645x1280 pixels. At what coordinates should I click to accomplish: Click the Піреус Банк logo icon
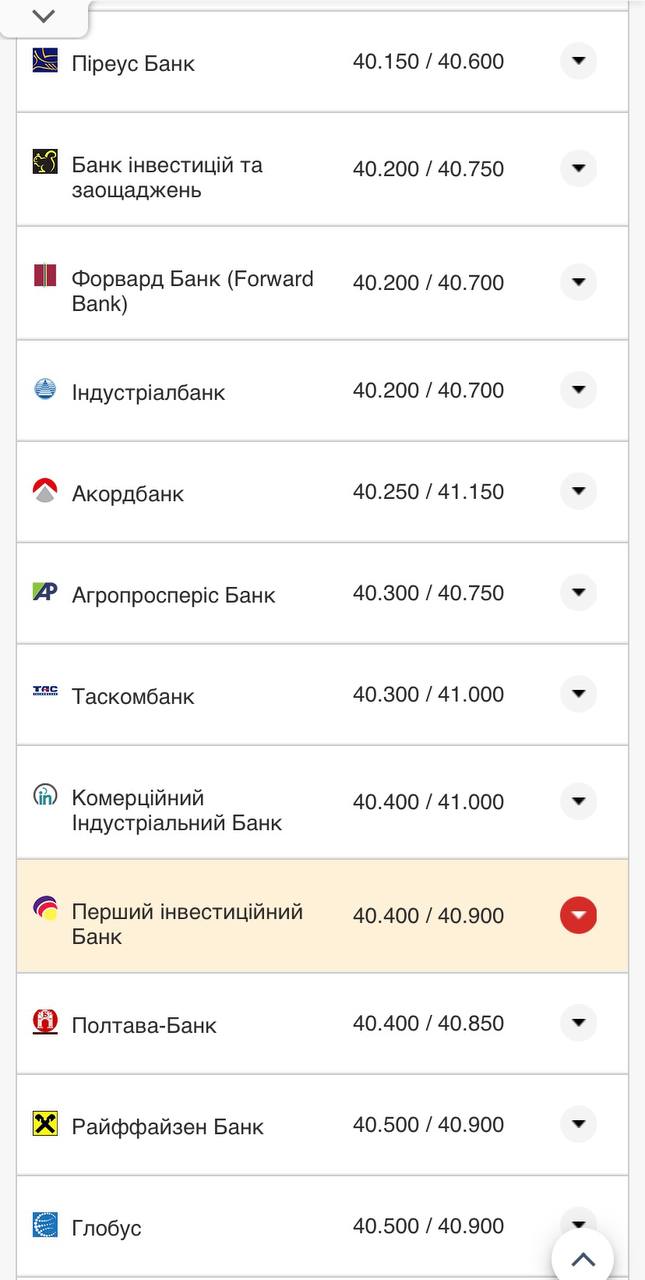click(x=44, y=59)
